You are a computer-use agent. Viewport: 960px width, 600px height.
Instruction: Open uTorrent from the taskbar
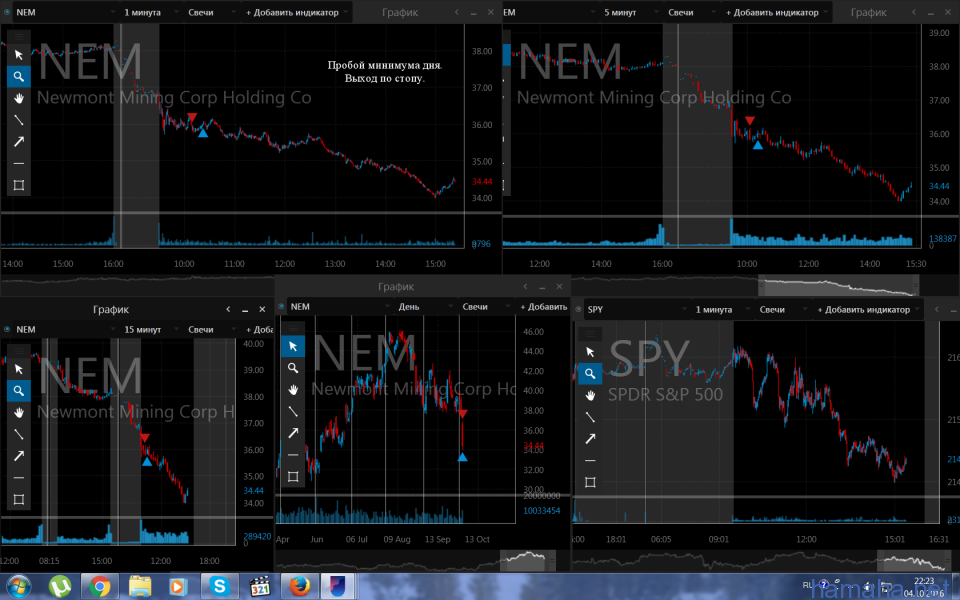(x=60, y=587)
